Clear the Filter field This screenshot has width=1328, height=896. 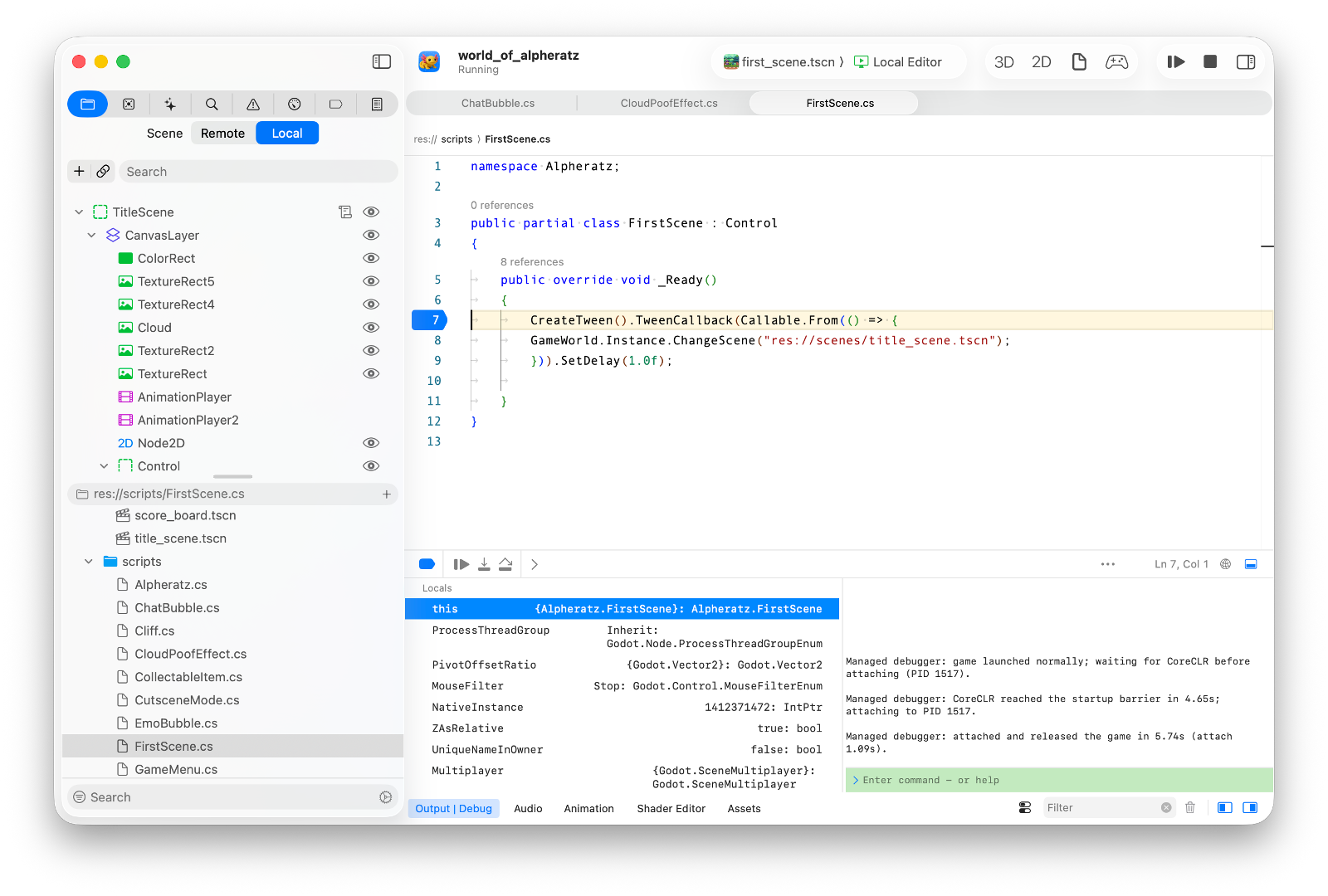click(x=1166, y=807)
